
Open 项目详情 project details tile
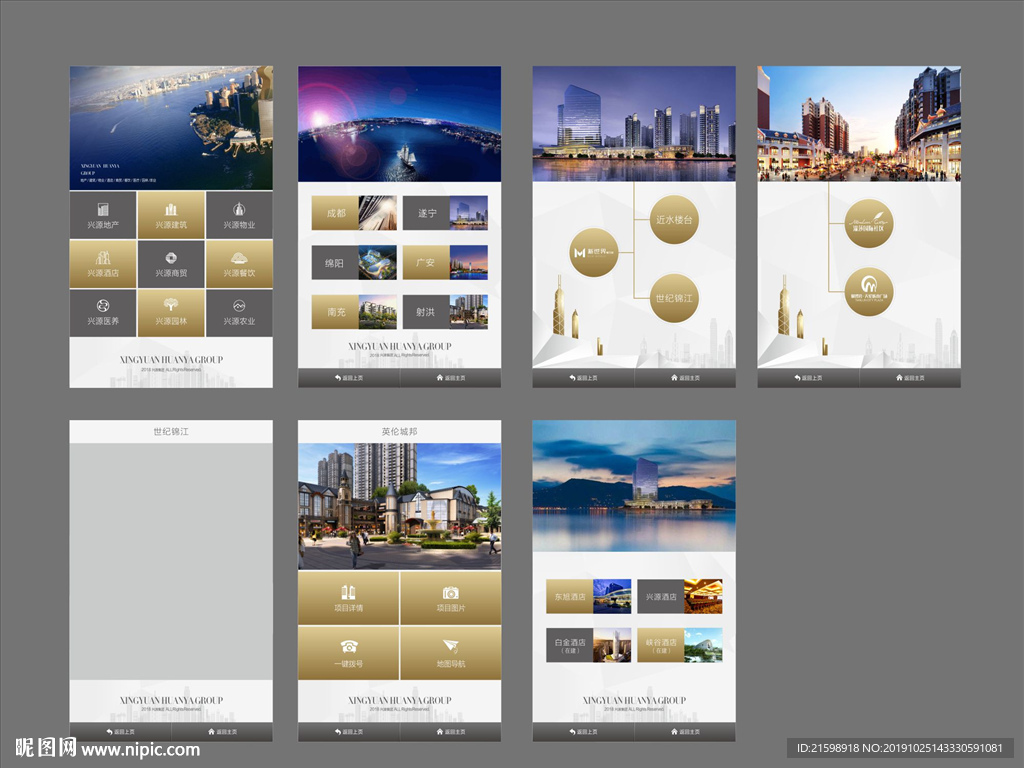pyautogui.click(x=348, y=598)
